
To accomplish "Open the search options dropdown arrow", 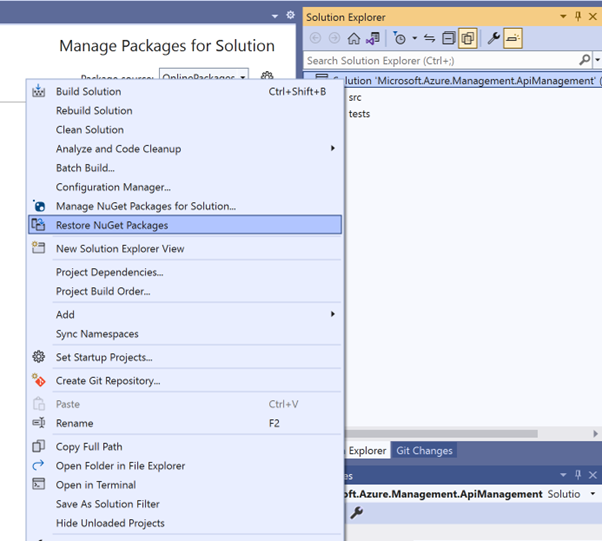I will 597,60.
